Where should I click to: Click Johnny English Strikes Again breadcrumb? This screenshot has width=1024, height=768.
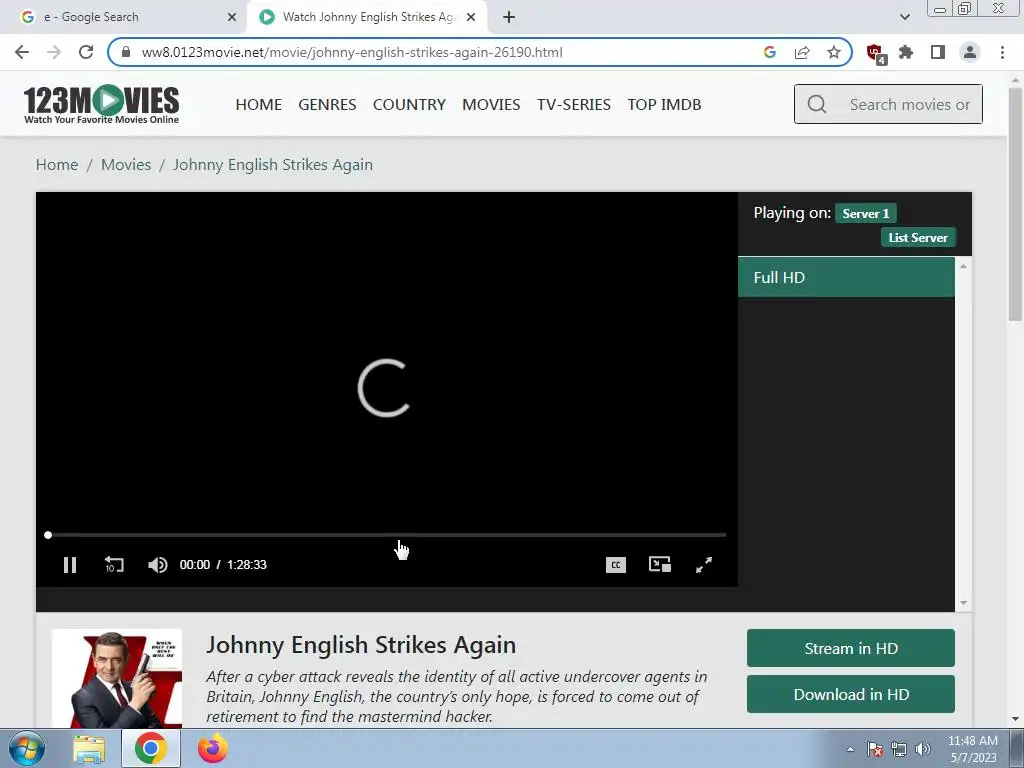273,165
